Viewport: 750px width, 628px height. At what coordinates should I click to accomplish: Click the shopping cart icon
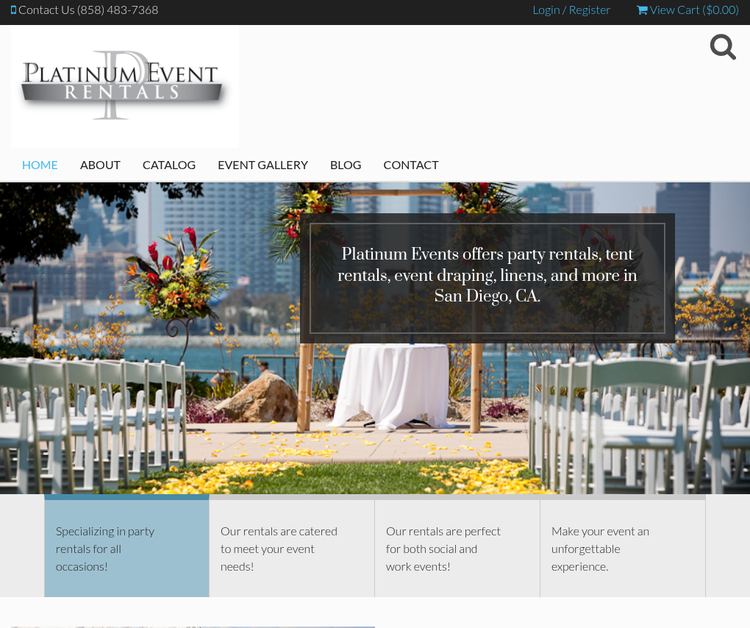click(642, 10)
